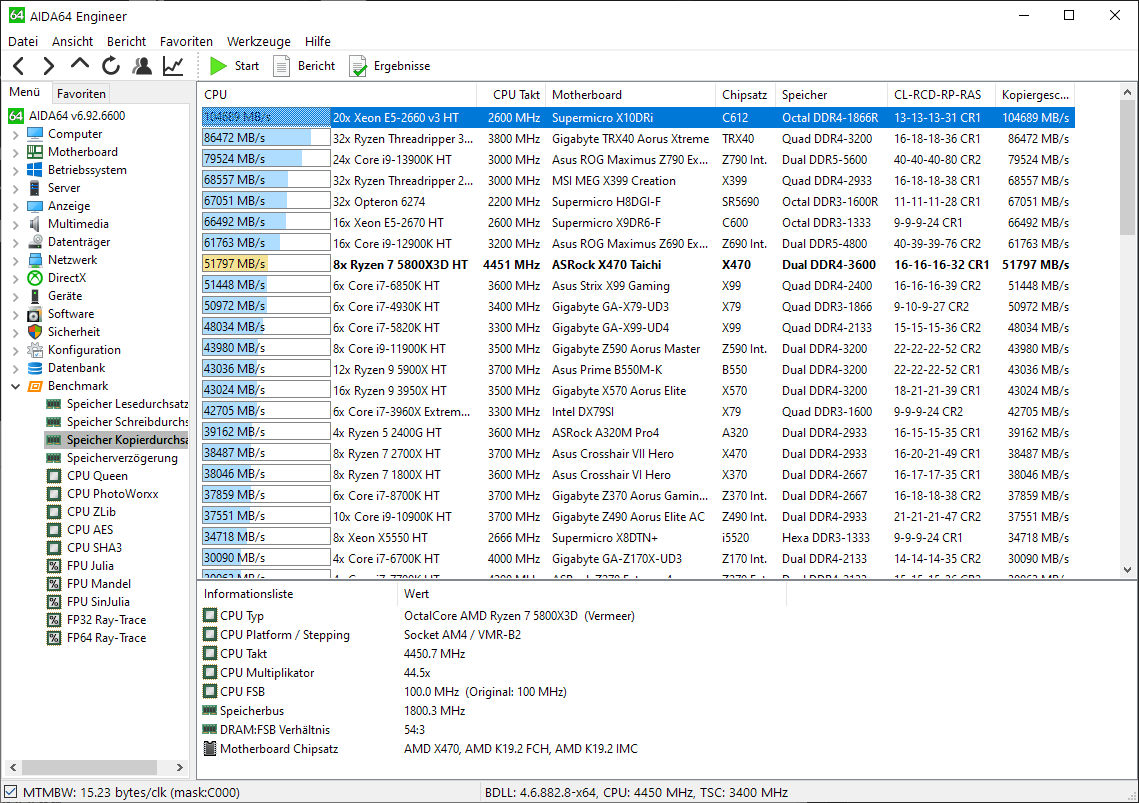The image size is (1139, 803).
Task: Open FPU SinJulia benchmark icon
Action: [x=54, y=602]
